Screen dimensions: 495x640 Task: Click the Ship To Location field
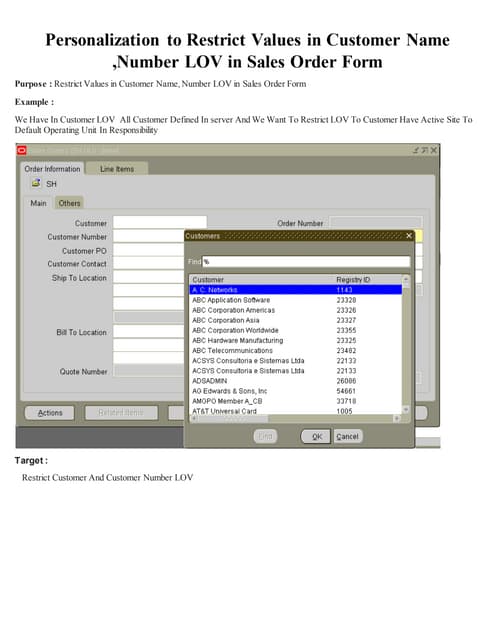point(149,278)
